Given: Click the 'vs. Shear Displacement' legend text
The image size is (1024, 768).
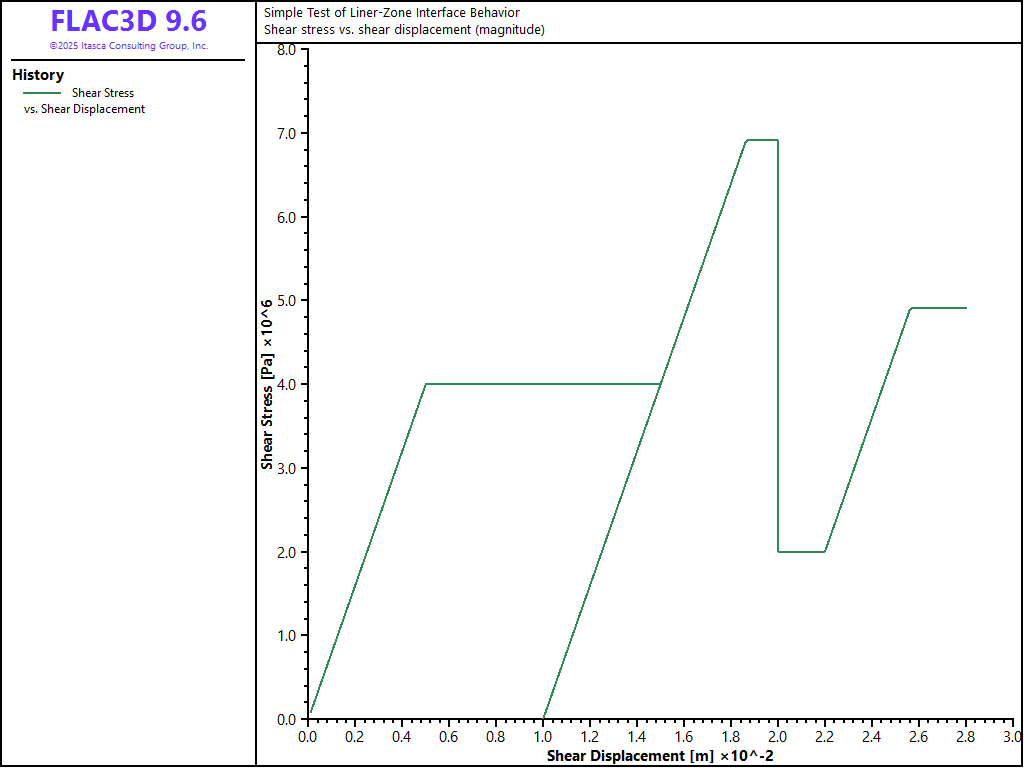Looking at the screenshot, I should pos(84,109).
